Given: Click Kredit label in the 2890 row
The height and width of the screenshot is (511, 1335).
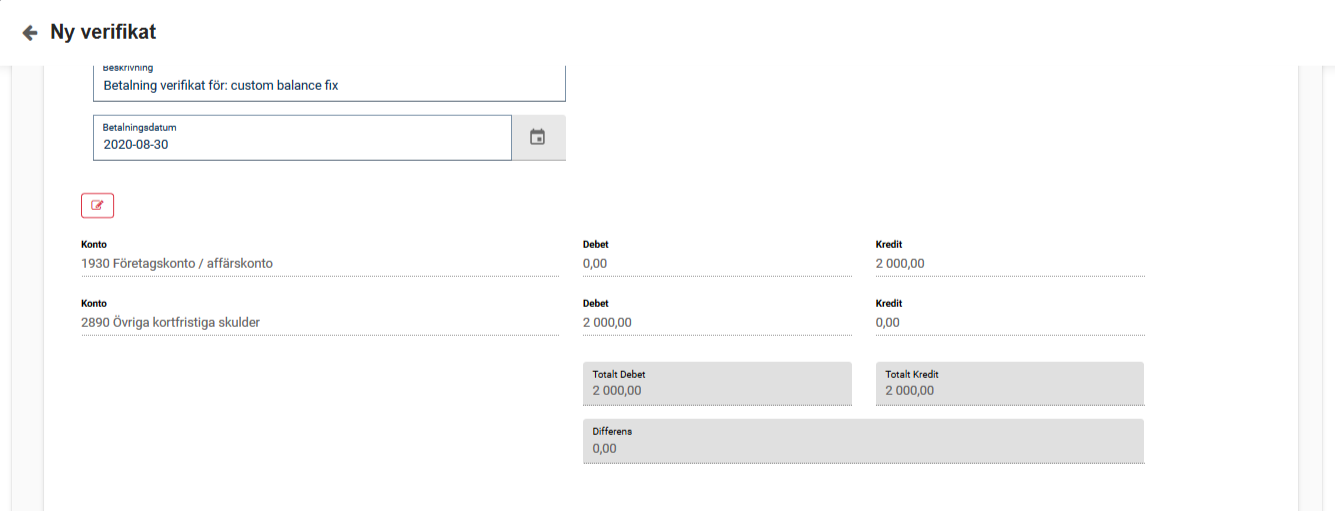Looking at the screenshot, I should tap(889, 303).
